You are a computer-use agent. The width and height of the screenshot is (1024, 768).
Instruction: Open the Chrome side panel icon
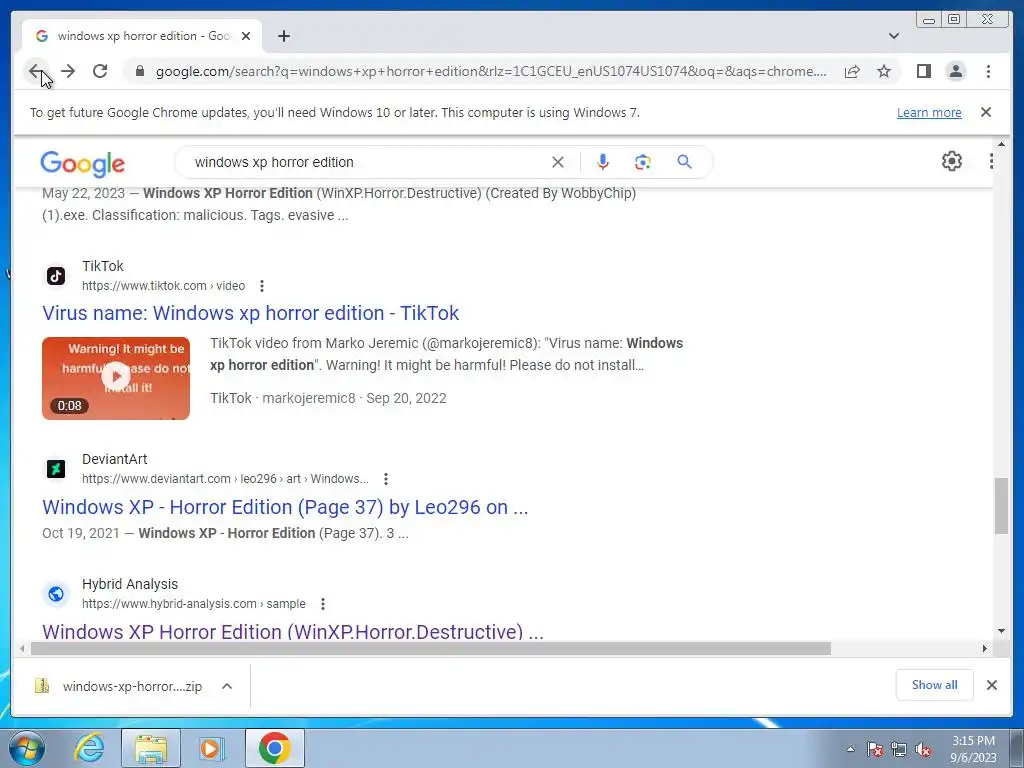coord(923,71)
